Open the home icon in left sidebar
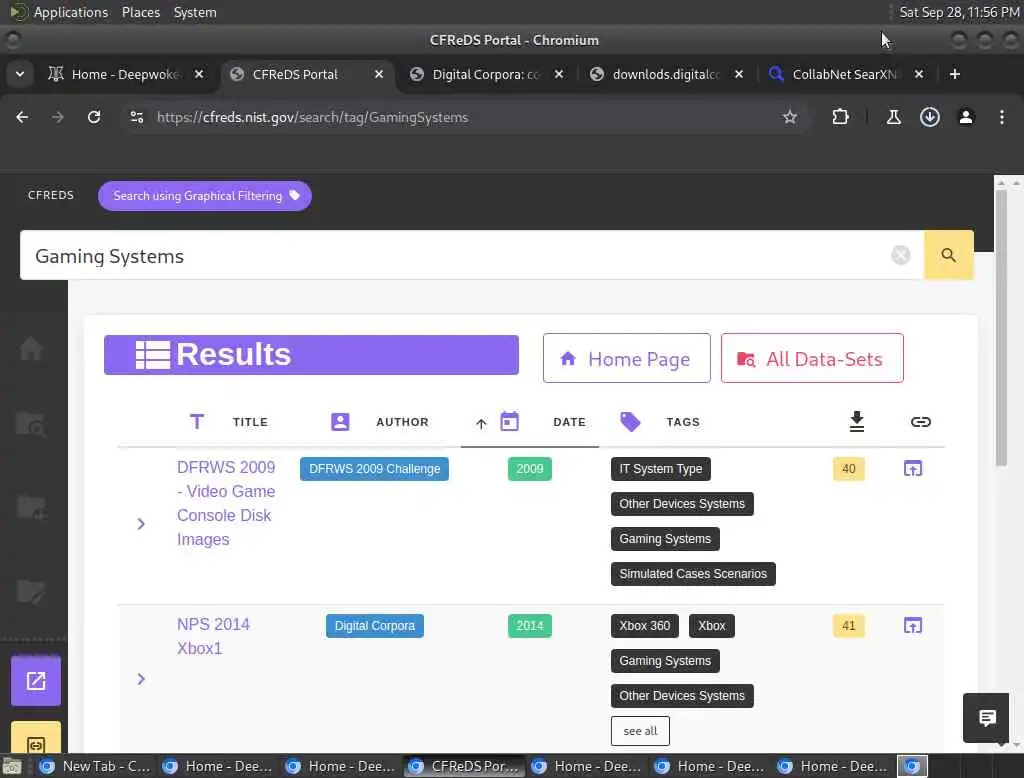 point(31,349)
